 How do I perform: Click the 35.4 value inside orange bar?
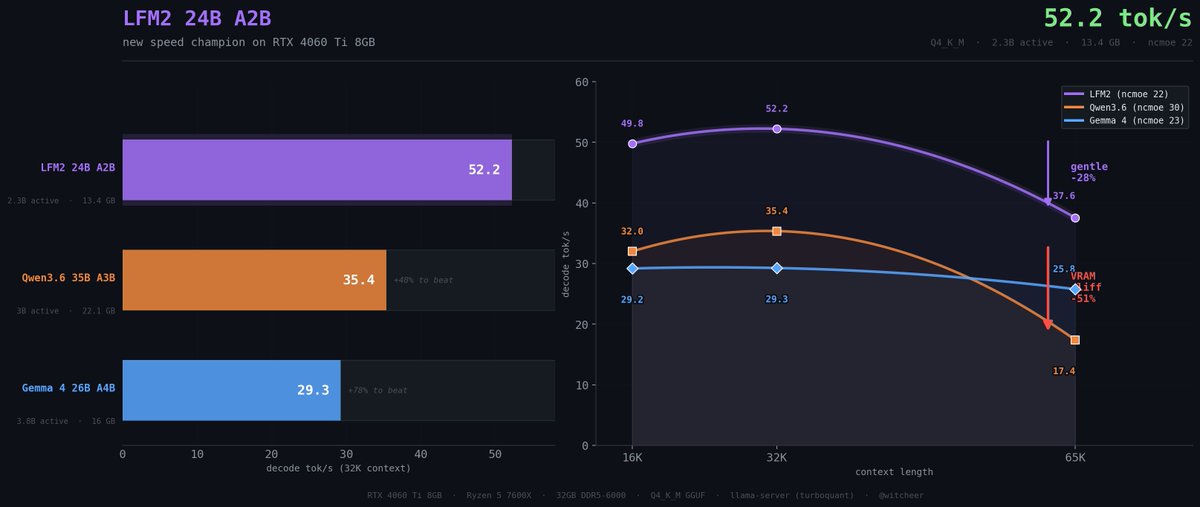coord(358,280)
